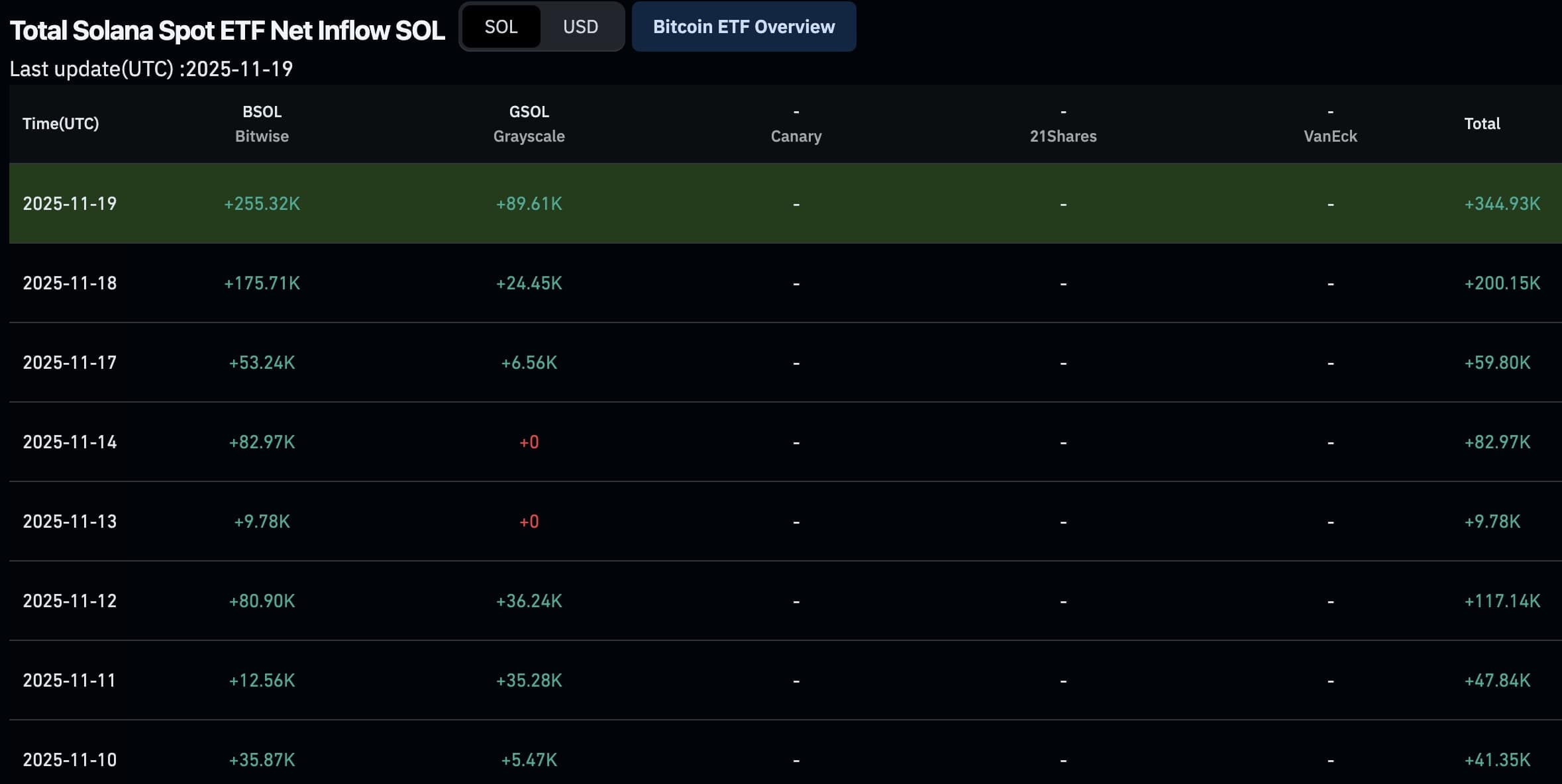Click the +89.61K Grayscale inflow value
Image resolution: width=1562 pixels, height=784 pixels.
[529, 203]
